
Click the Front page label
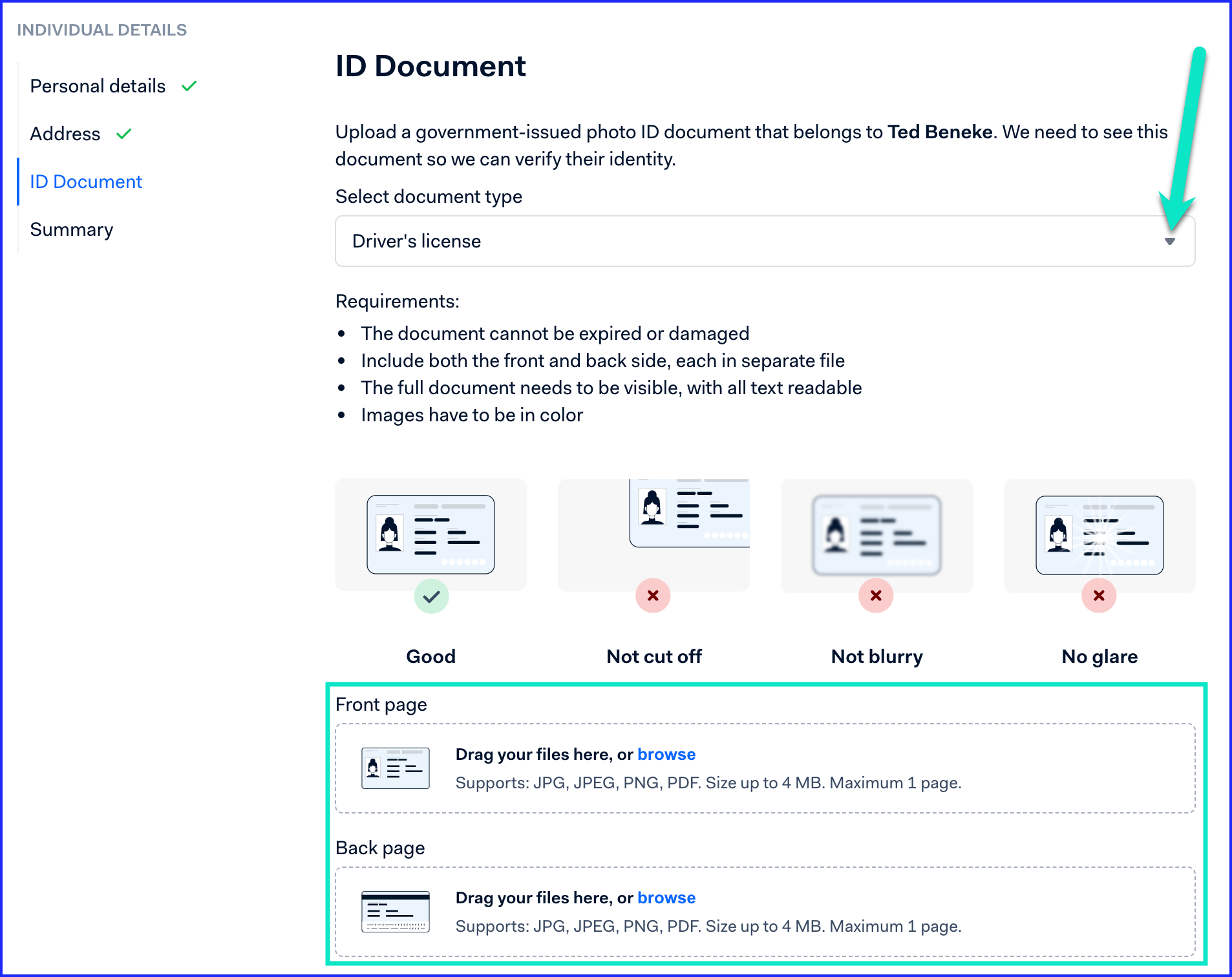[381, 704]
